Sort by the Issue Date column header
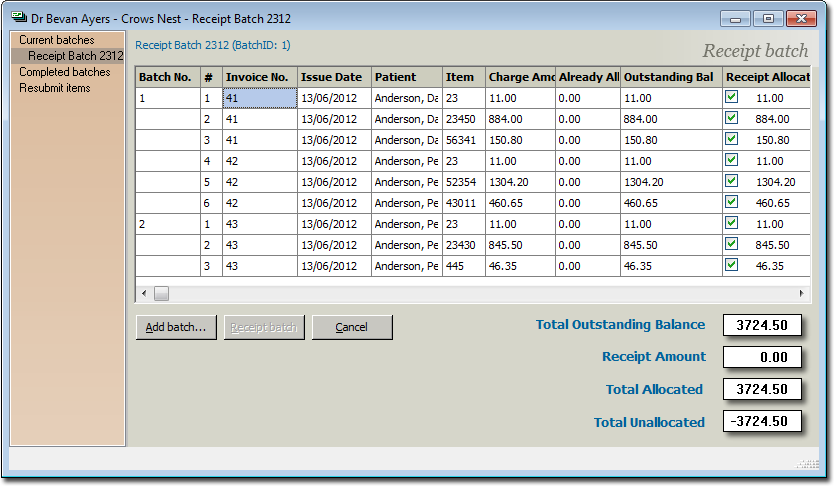Image resolution: width=834 pixels, height=486 pixels. [333, 77]
